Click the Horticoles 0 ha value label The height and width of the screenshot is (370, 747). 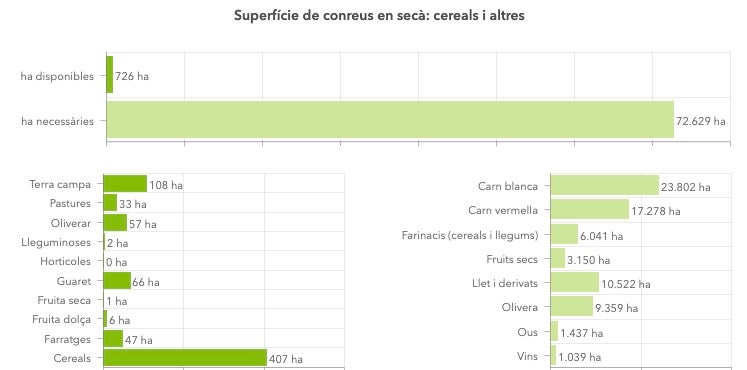tap(117, 262)
